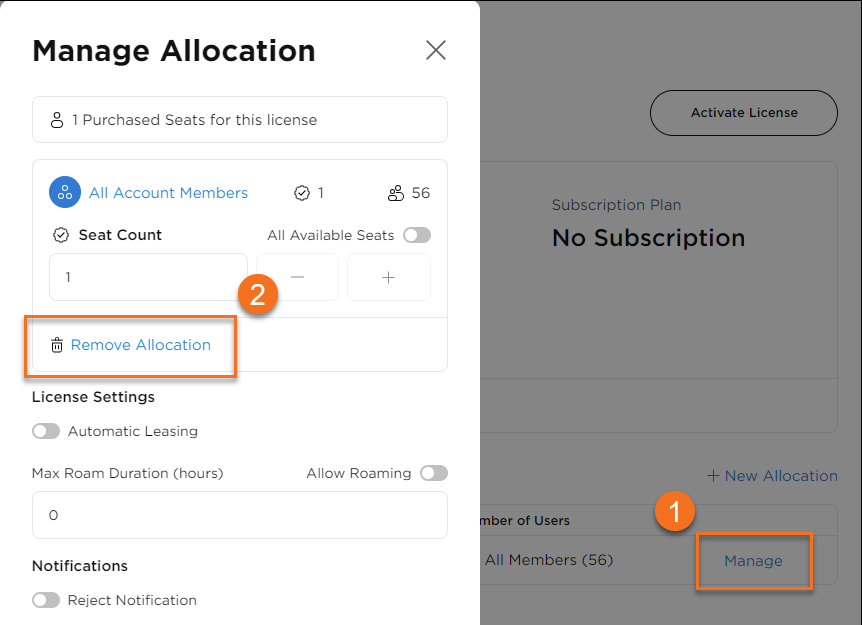The width and height of the screenshot is (862, 625).
Task: Enable the All Available Seats toggle
Action: pyautogui.click(x=417, y=235)
